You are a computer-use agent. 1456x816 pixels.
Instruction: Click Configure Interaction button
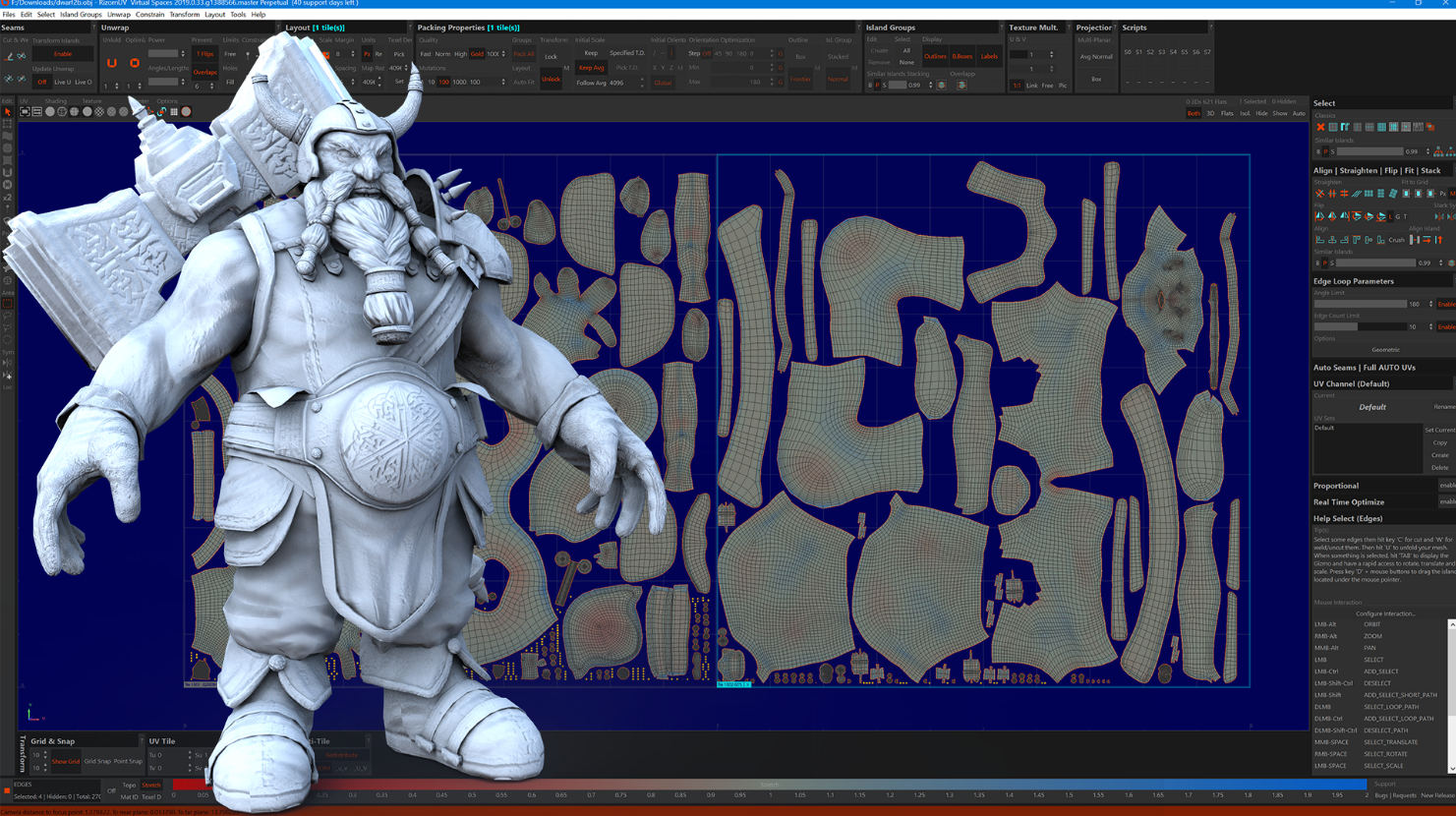1385,613
